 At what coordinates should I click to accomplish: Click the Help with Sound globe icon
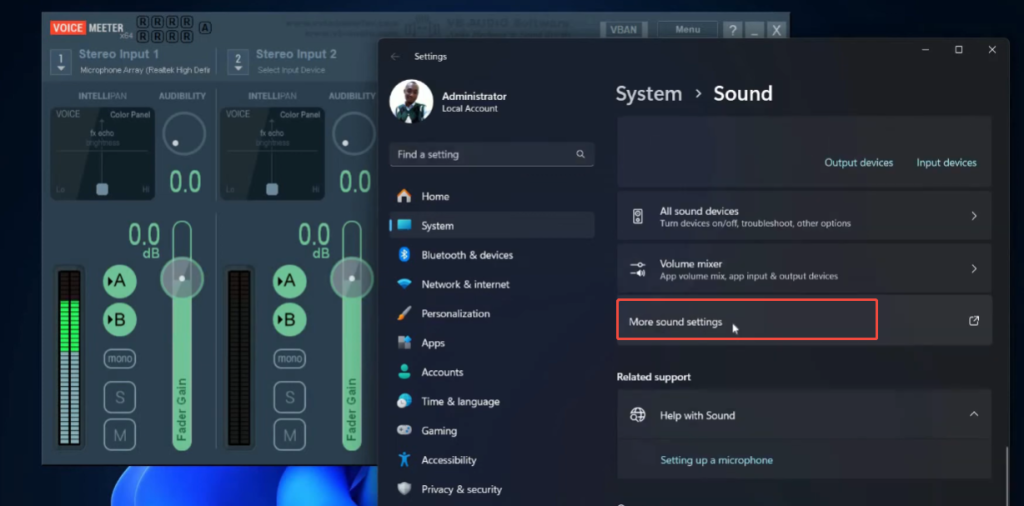click(637, 415)
